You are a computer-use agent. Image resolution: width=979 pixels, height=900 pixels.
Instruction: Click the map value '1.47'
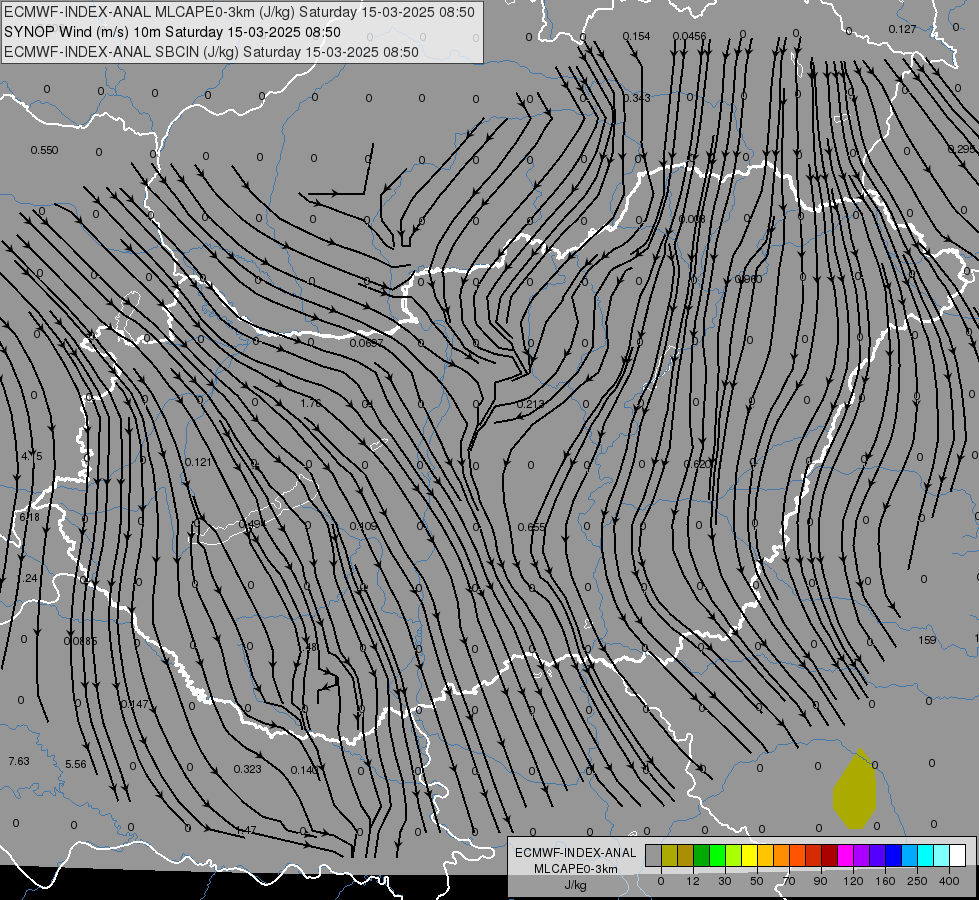(x=246, y=830)
